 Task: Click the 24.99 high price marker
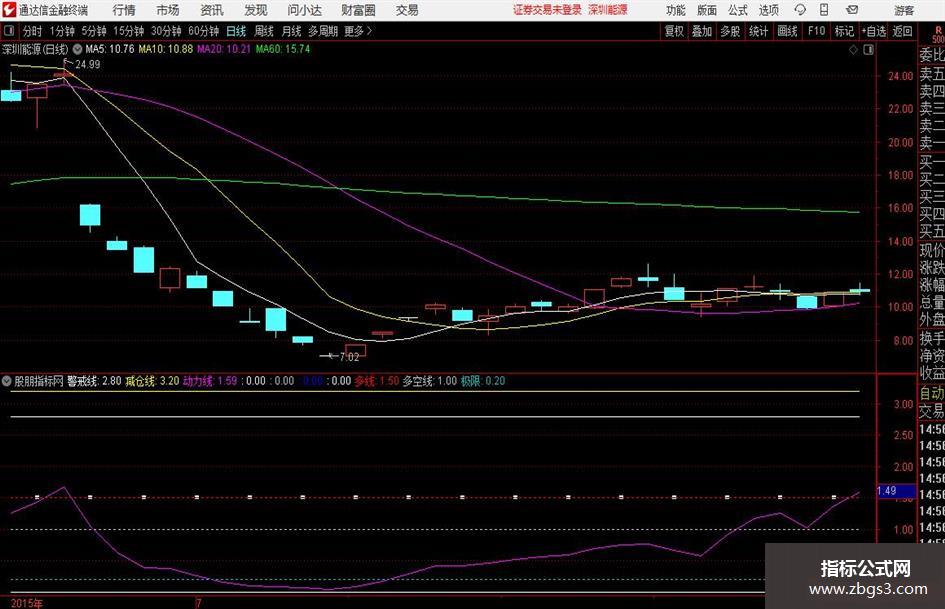coord(87,64)
